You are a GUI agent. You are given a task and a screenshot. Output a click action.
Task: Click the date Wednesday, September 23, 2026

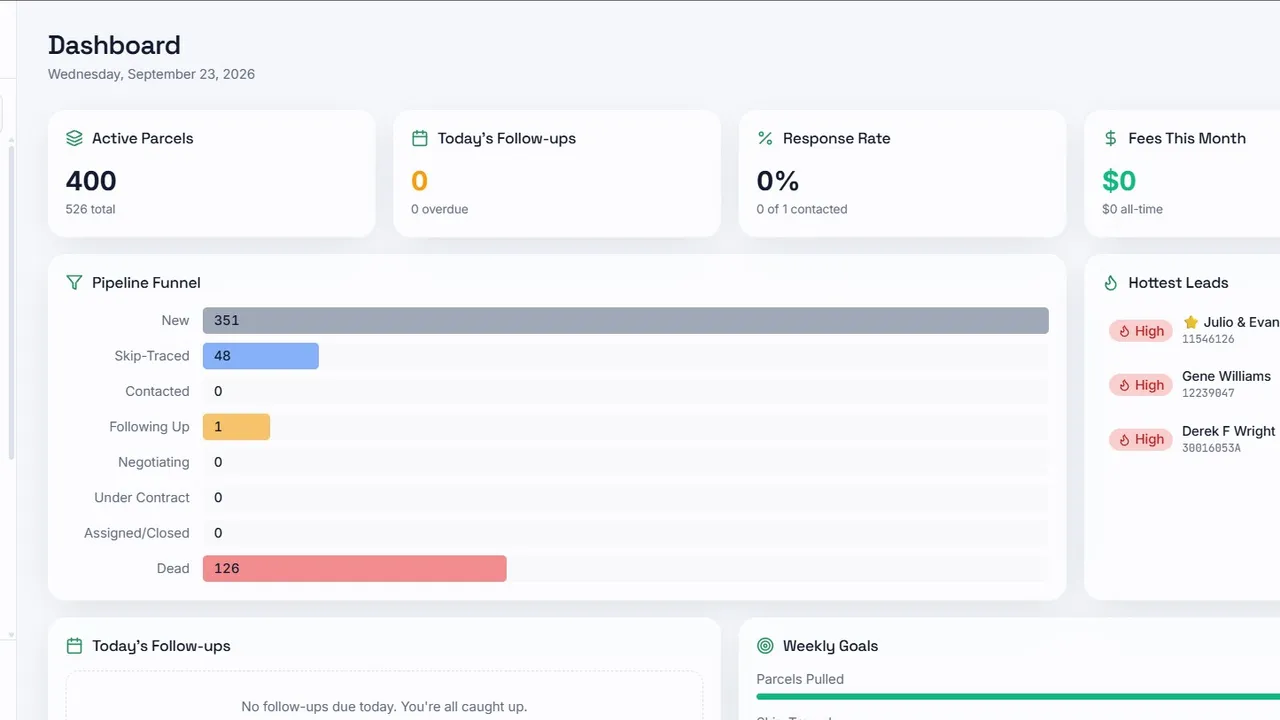point(151,74)
